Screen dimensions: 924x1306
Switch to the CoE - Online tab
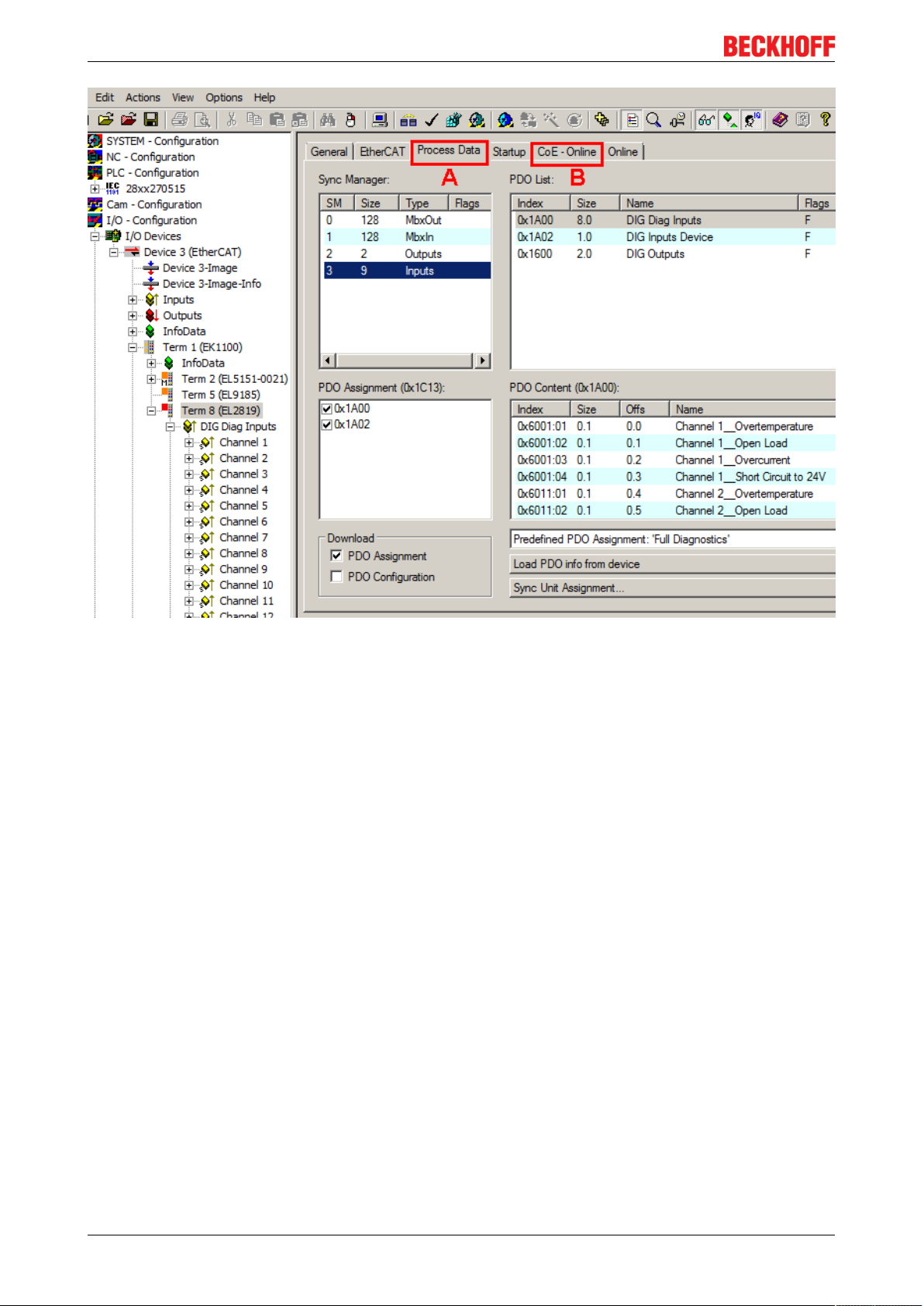tap(567, 152)
